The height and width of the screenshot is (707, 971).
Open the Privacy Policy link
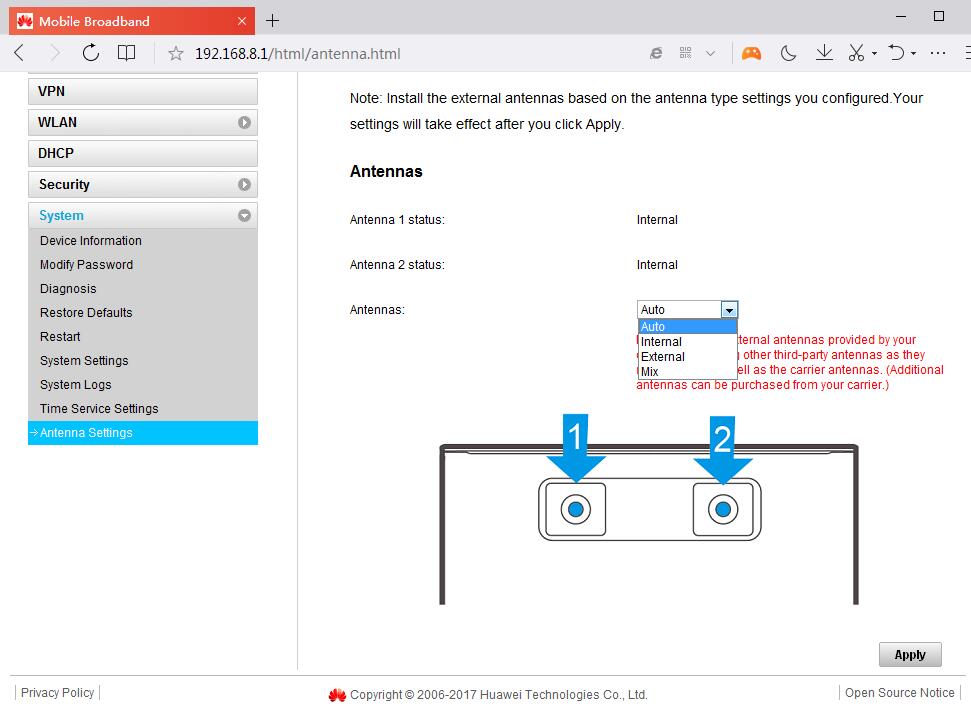58,692
